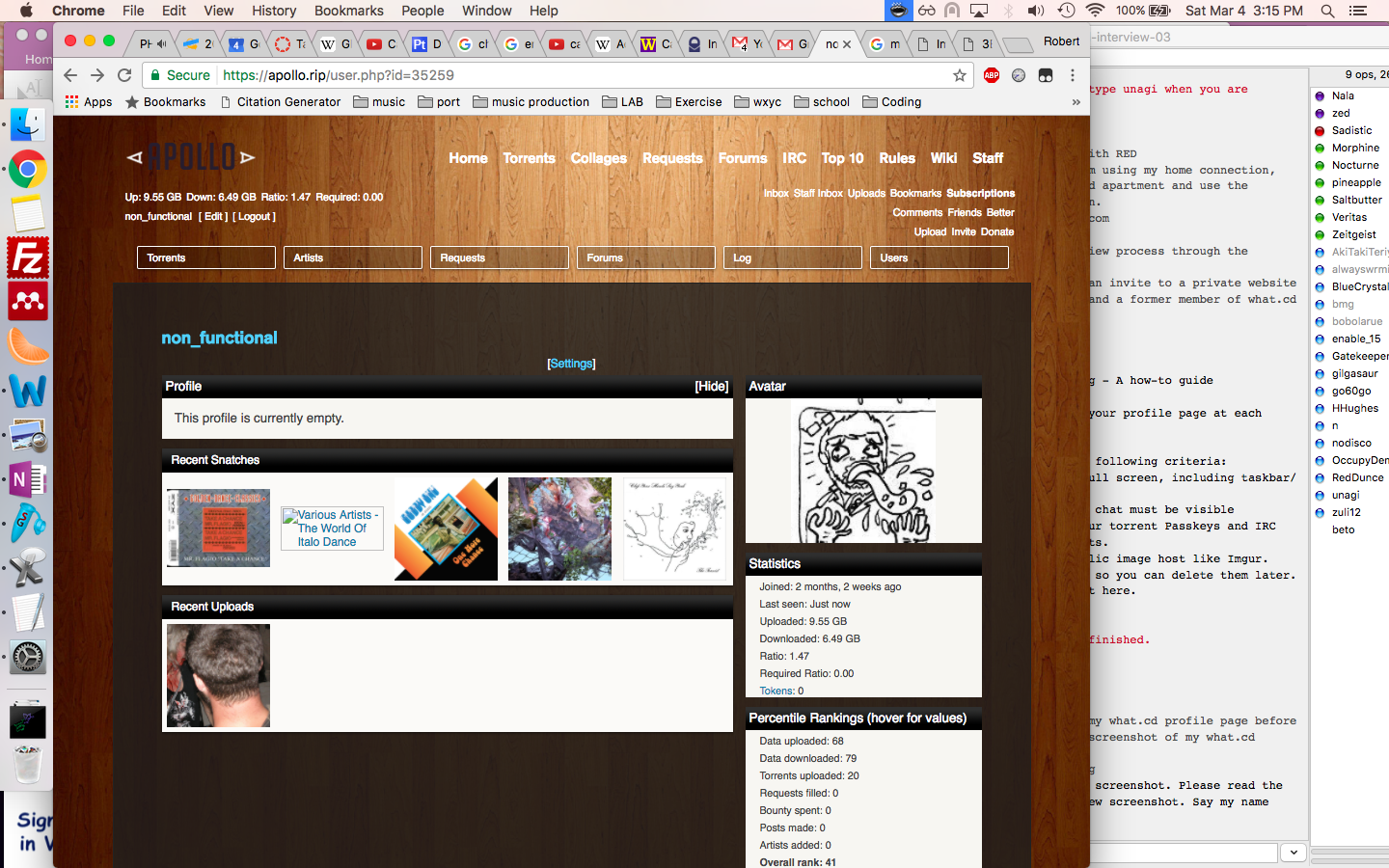The image size is (1389, 868).
Task: Click the Artists search field
Action: coord(353,258)
